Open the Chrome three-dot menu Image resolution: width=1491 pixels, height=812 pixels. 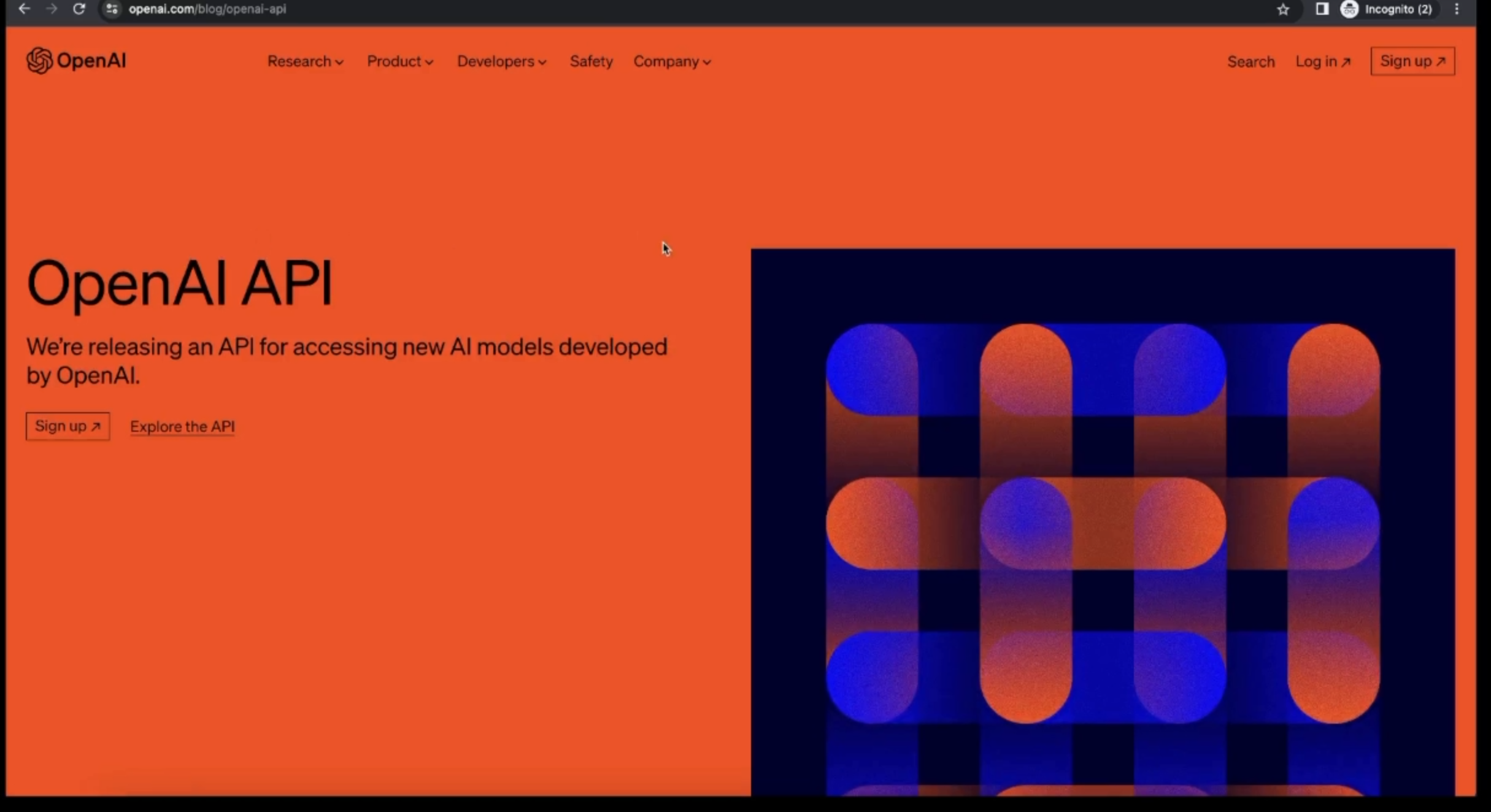[1457, 9]
